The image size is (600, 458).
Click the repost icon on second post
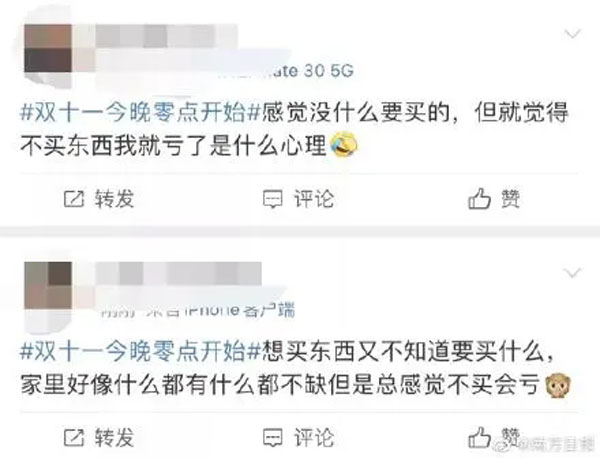tap(73, 437)
